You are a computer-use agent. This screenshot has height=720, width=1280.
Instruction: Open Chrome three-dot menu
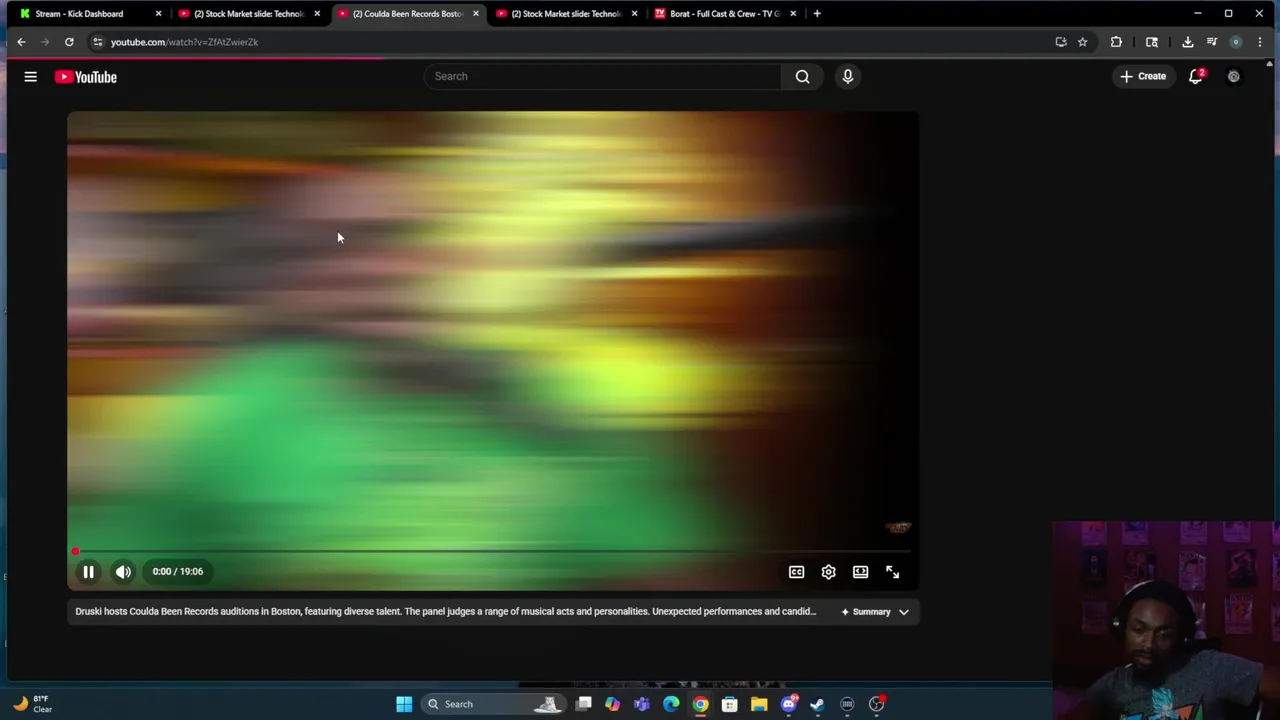[x=1259, y=42]
